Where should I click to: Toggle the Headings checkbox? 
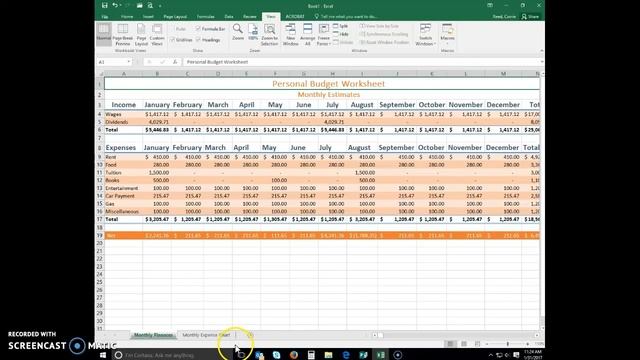[208, 40]
